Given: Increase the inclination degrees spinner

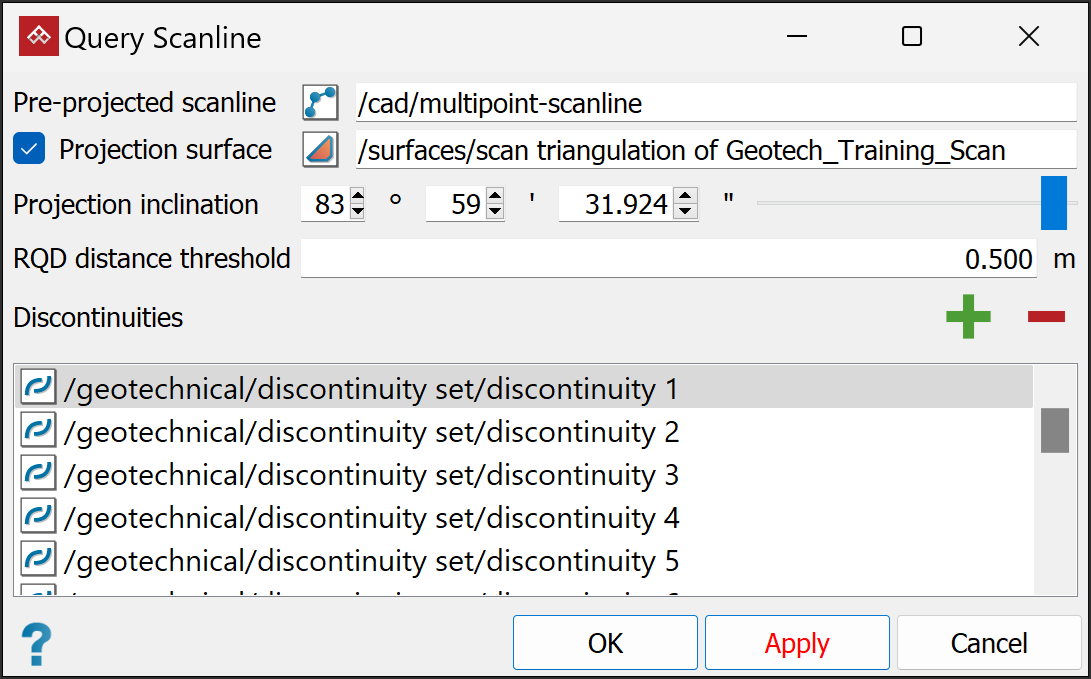Looking at the screenshot, I should 357,198.
